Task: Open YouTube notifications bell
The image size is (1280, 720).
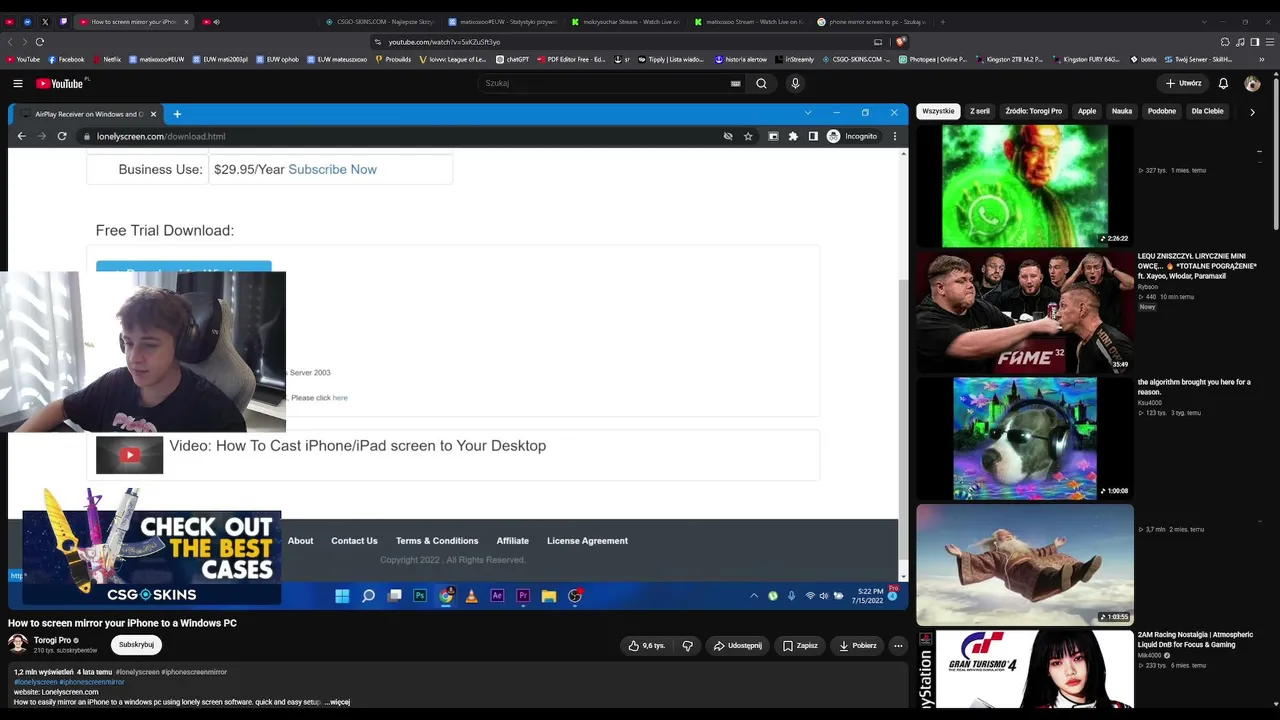Action: (1223, 84)
